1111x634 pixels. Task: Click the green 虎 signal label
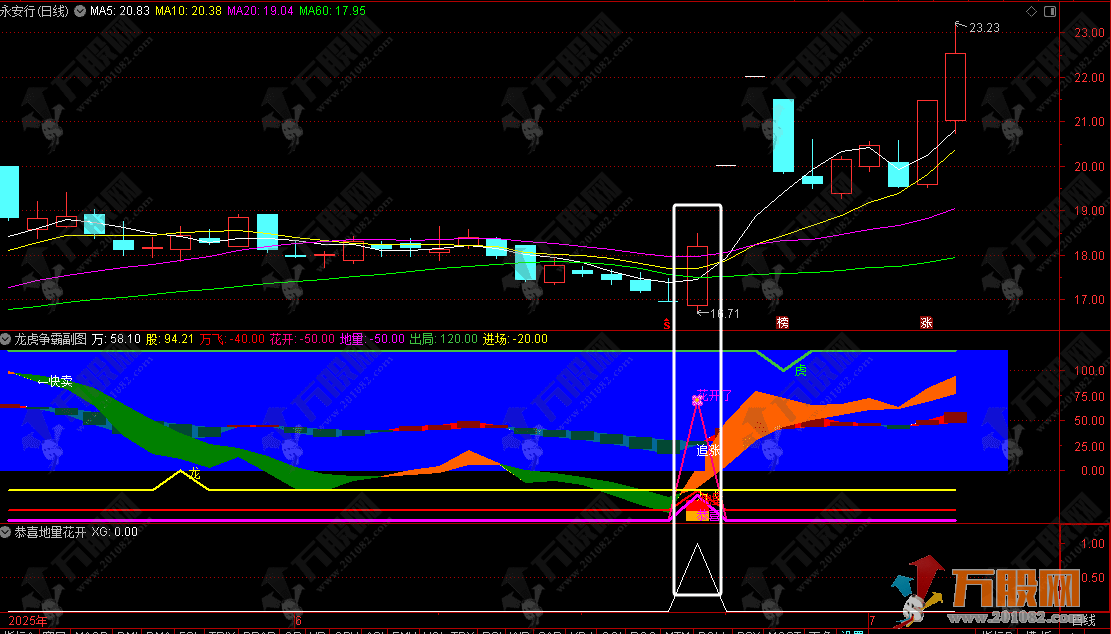(x=801, y=370)
